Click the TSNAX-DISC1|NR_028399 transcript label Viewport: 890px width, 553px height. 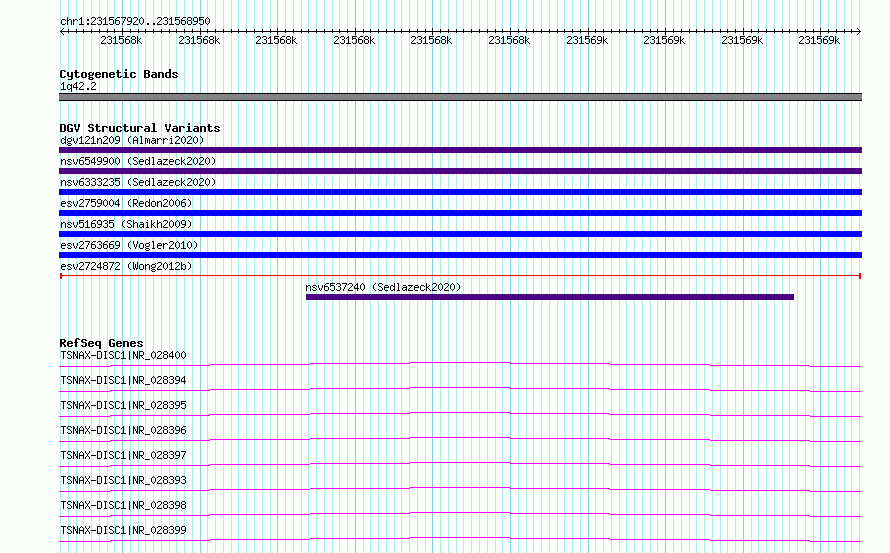tap(123, 530)
